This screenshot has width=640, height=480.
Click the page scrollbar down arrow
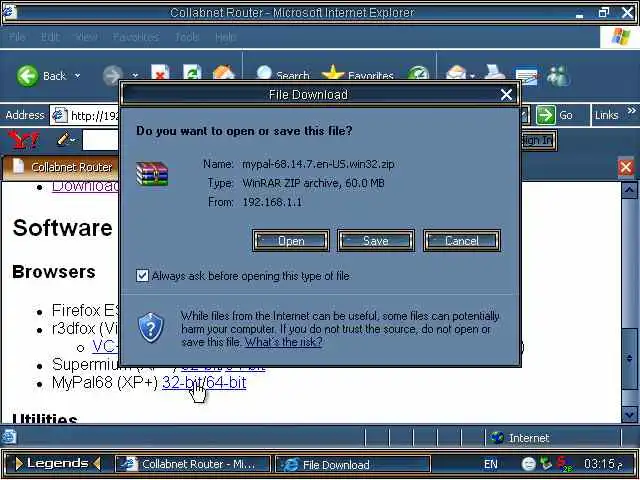pos(629,415)
